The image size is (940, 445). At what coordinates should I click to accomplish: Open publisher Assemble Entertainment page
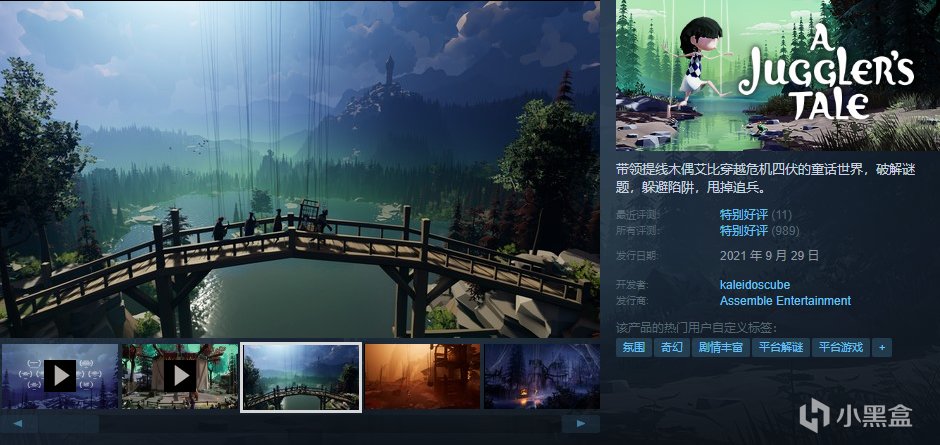point(785,300)
